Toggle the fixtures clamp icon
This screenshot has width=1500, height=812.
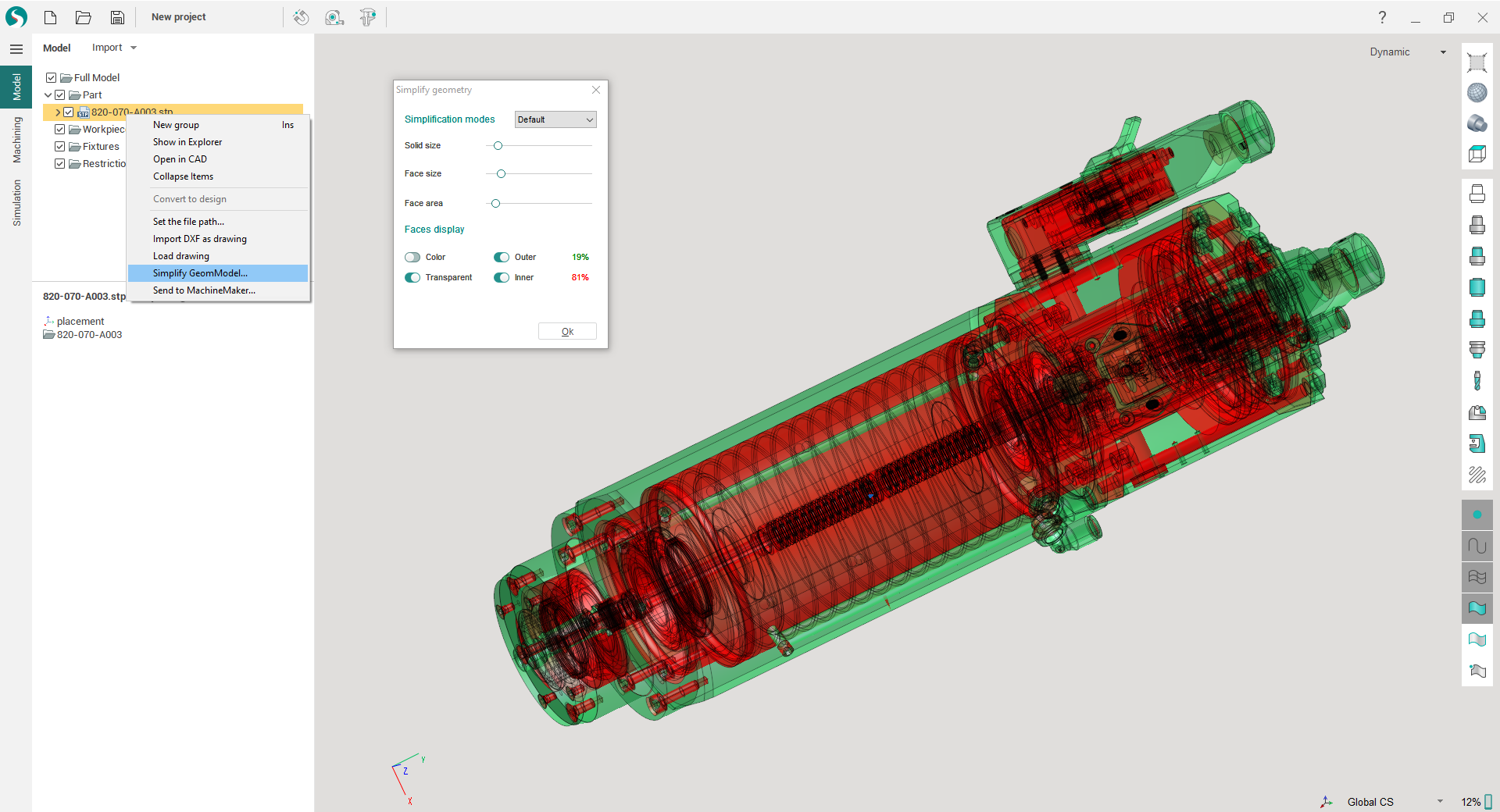[1477, 412]
